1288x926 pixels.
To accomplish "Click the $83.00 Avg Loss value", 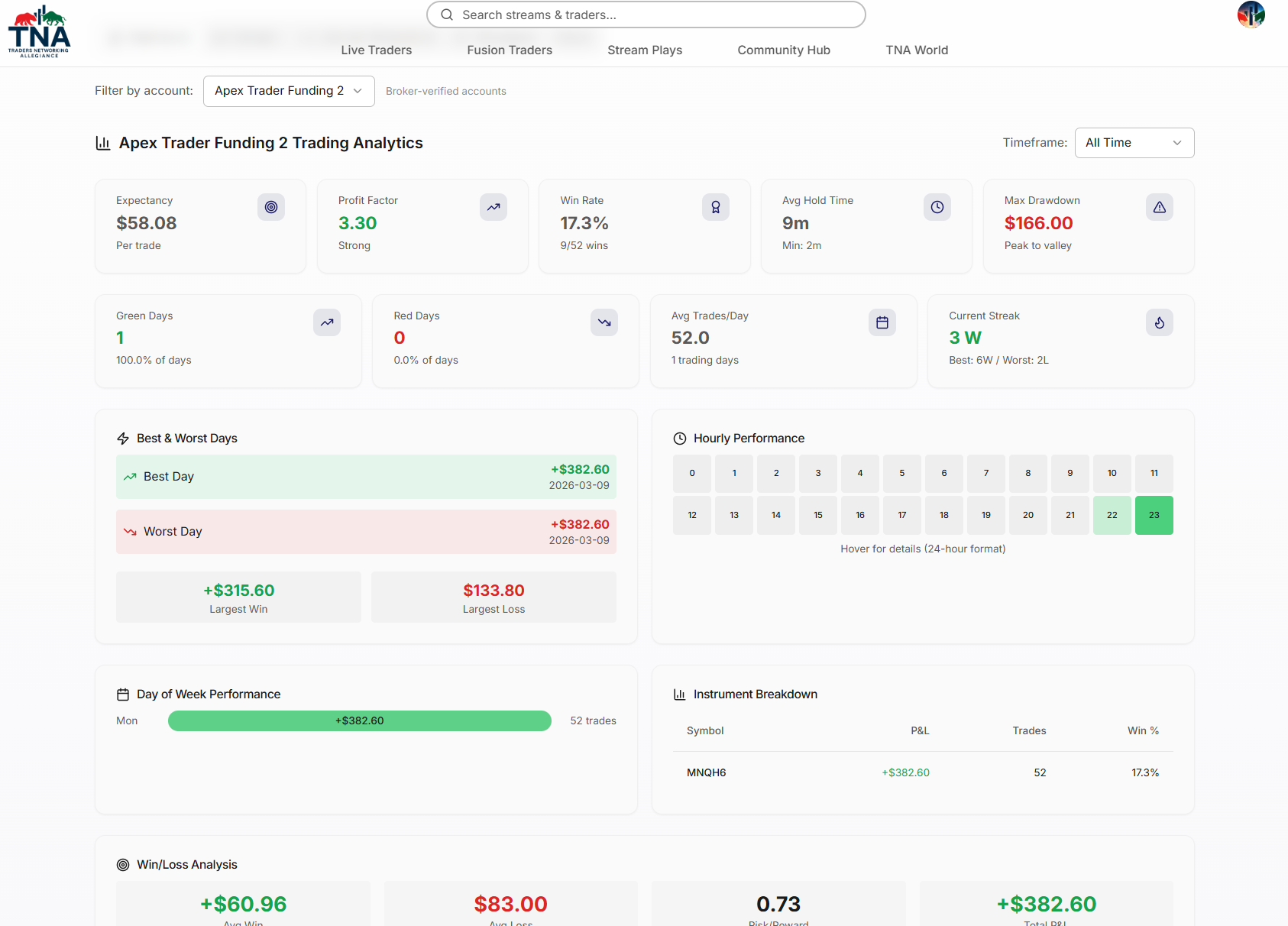I will pyautogui.click(x=511, y=904).
